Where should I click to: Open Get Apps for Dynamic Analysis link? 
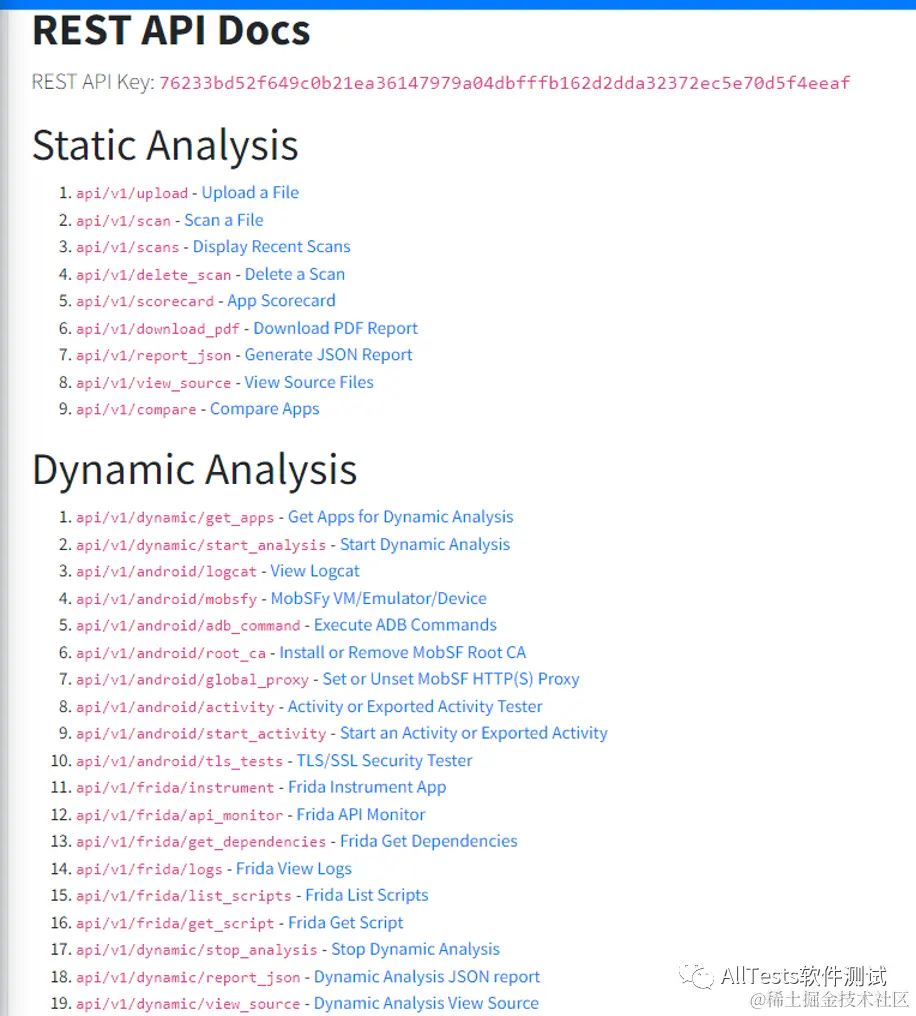click(x=400, y=516)
